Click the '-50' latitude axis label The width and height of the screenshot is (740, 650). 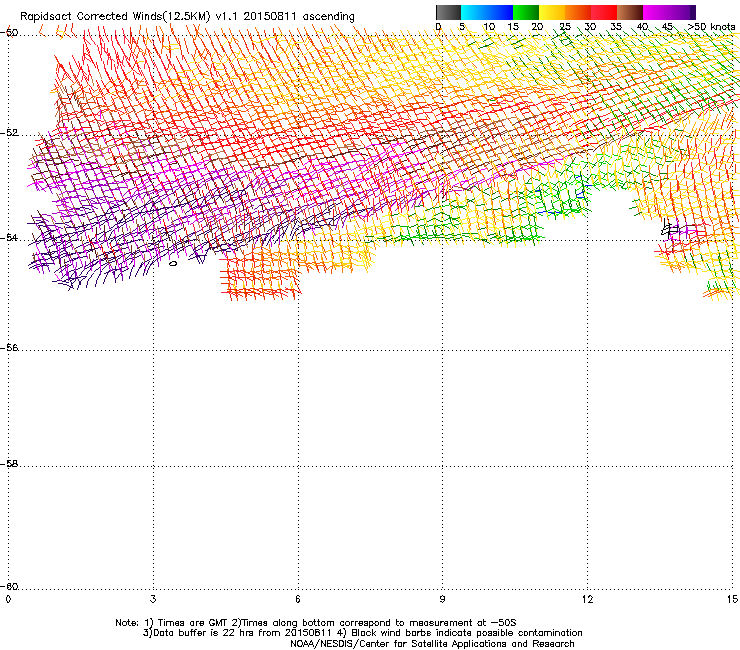click(9, 33)
